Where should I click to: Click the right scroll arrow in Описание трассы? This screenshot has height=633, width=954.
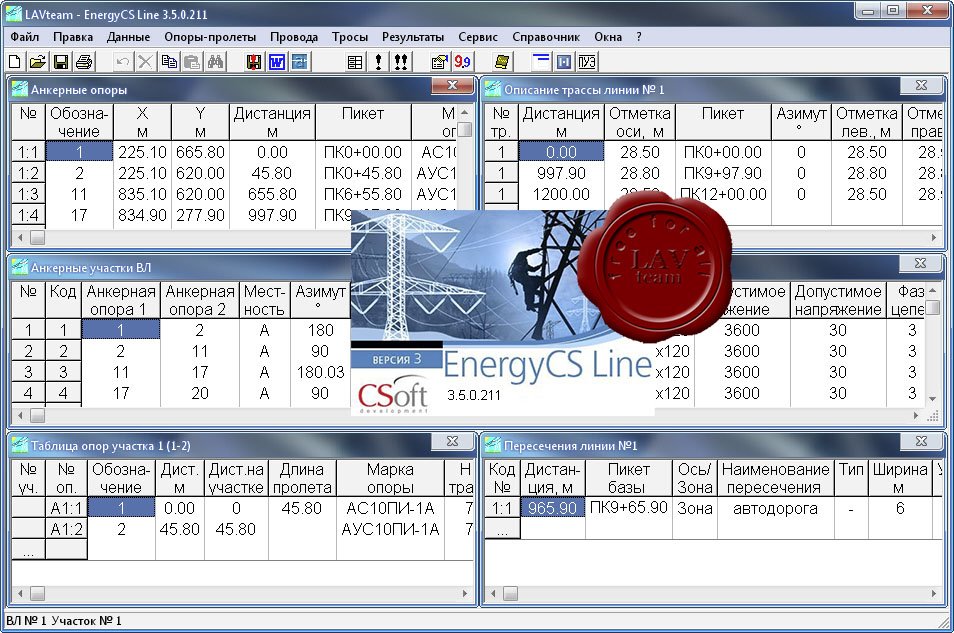coord(934,238)
